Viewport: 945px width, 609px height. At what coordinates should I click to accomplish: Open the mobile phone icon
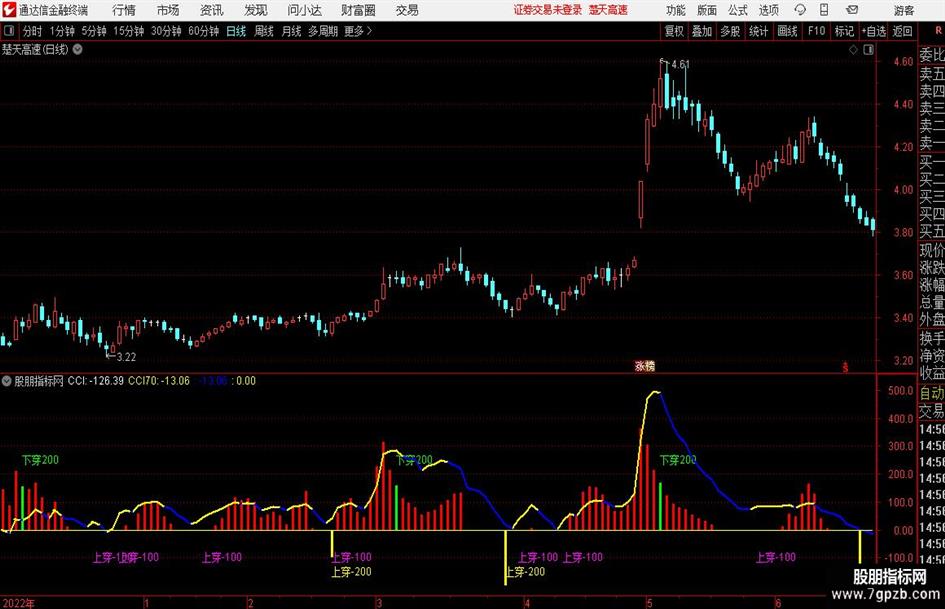tap(824, 10)
